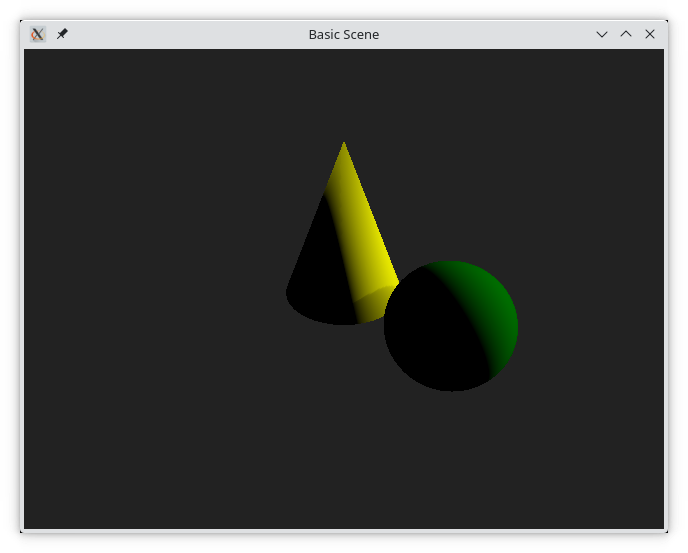Image resolution: width=688 pixels, height=553 pixels.
Task: Click the bottom edge of the sphere
Action: pyautogui.click(x=450, y=388)
